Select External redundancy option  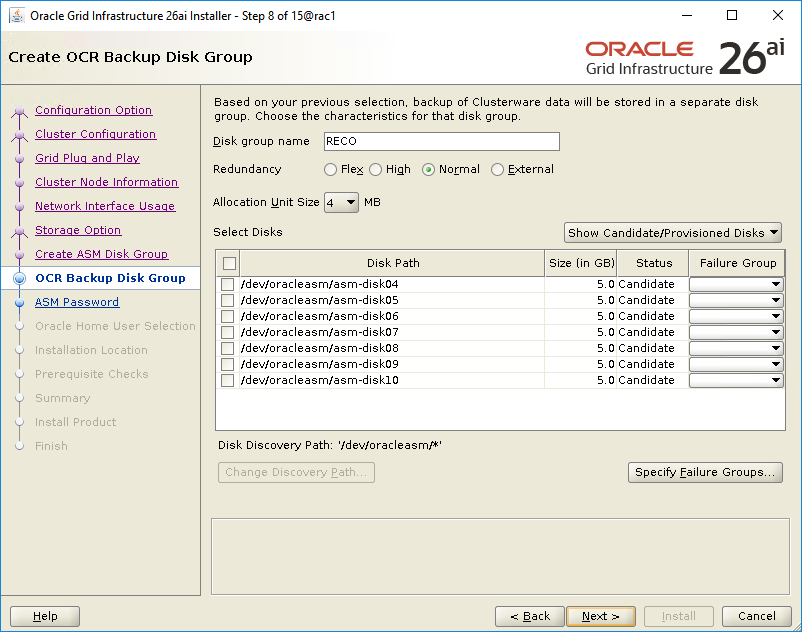coord(497,170)
